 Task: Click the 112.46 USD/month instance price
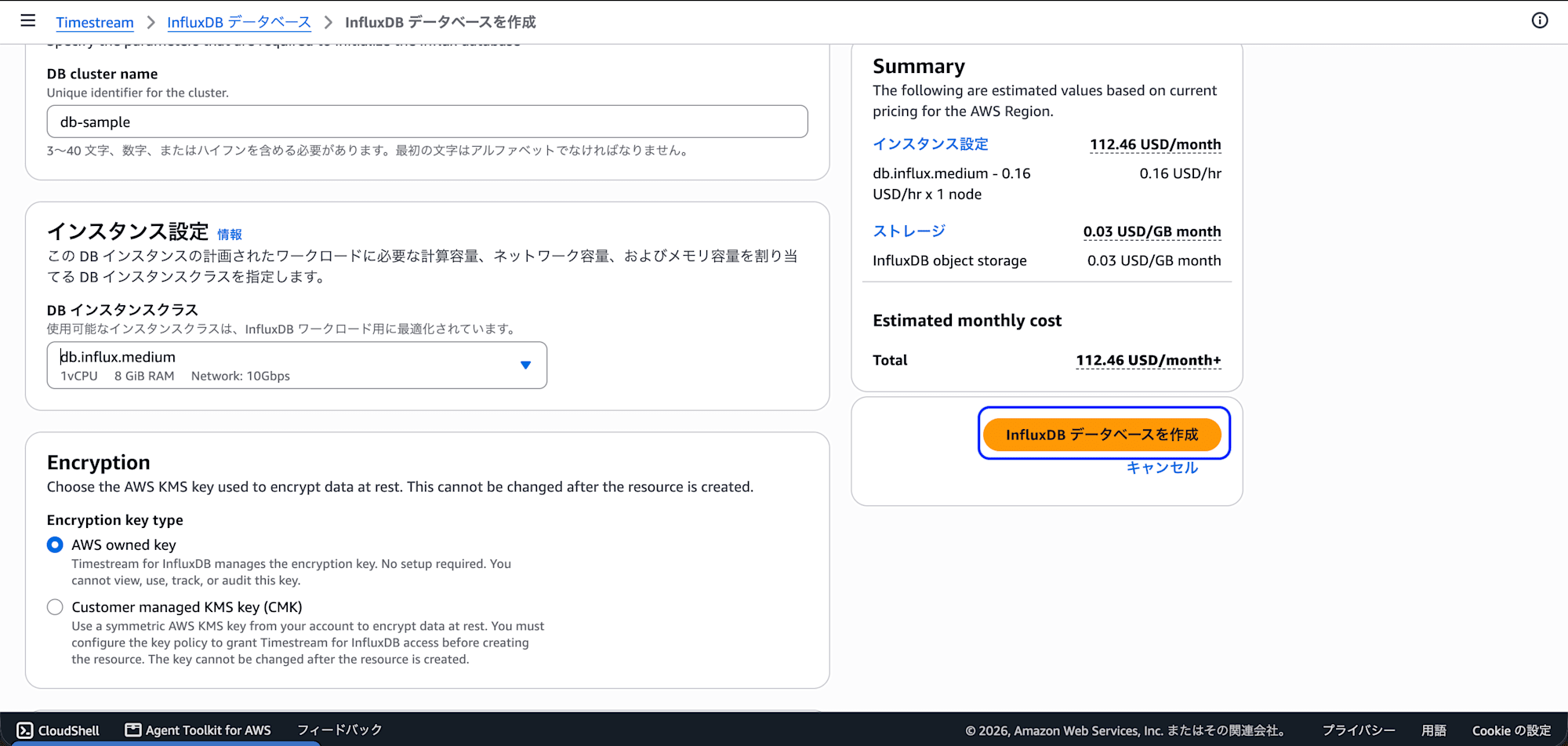point(1156,144)
